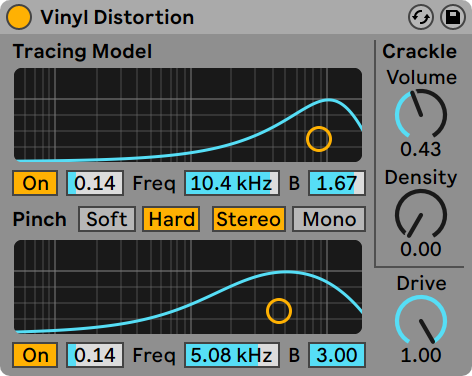Select Soft pinch mode

coord(107,219)
